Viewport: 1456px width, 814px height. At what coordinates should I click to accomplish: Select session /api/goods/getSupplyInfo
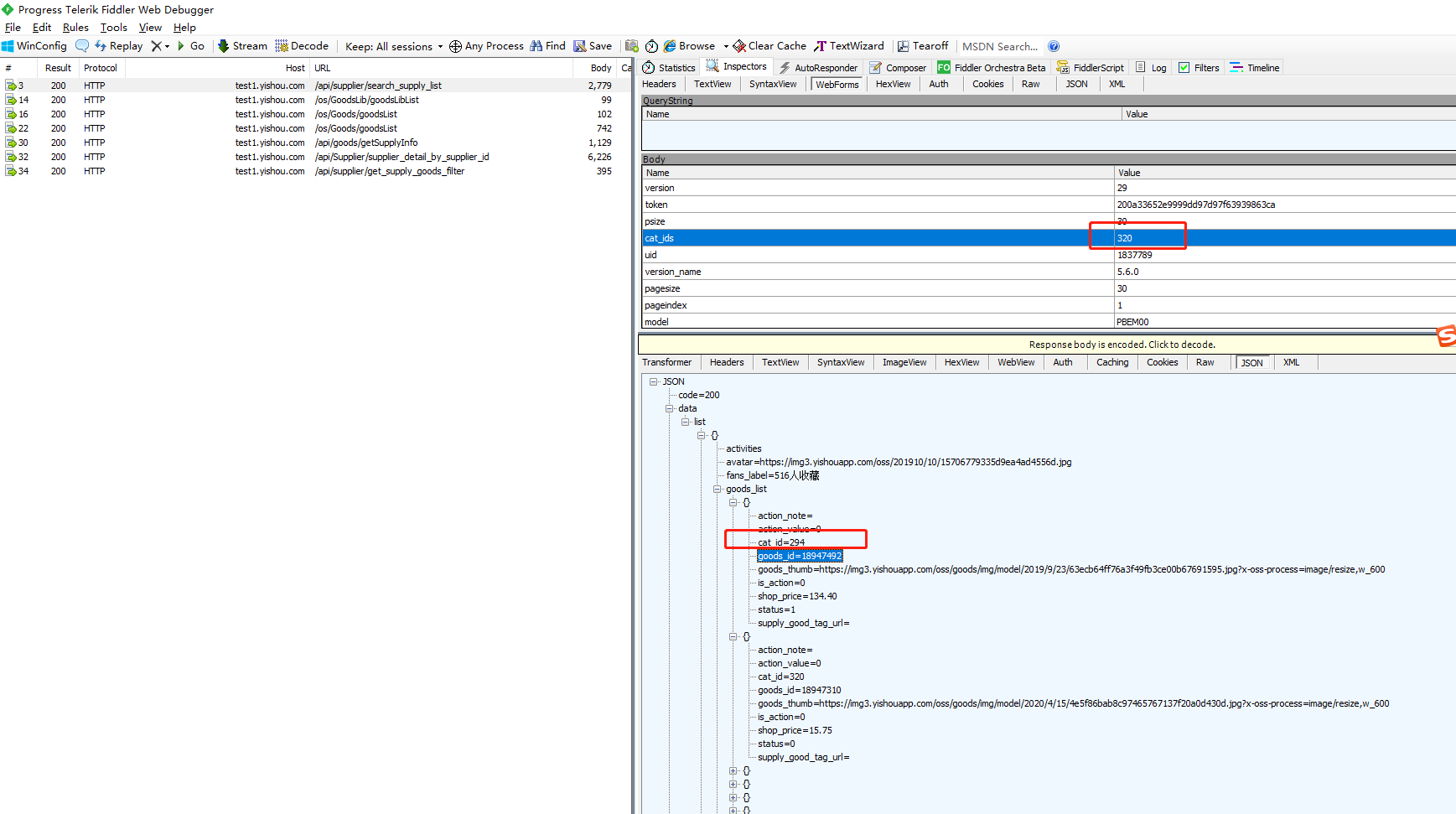[x=315, y=143]
